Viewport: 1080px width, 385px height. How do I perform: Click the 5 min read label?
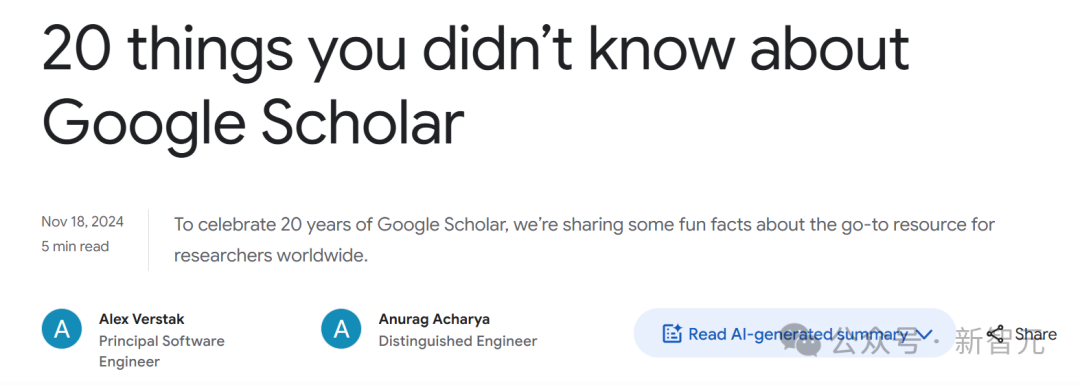point(75,246)
